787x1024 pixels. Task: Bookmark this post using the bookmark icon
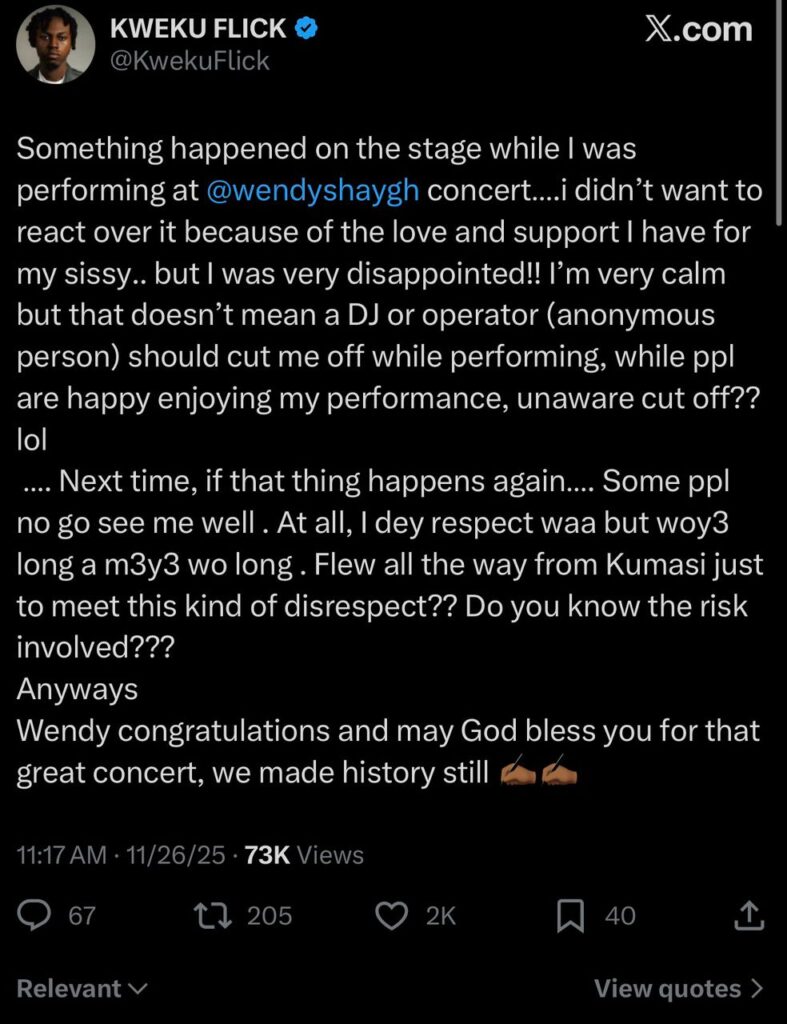(x=570, y=915)
